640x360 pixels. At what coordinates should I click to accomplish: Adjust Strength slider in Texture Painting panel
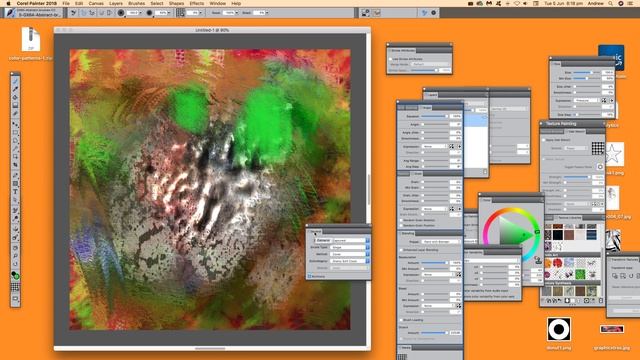click(578, 177)
